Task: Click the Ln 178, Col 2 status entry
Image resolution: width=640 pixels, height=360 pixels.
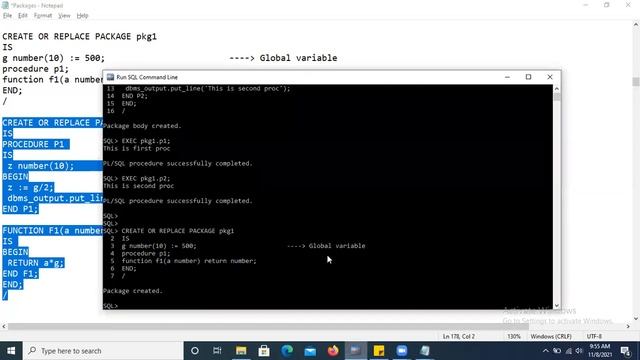Action: click(458, 336)
